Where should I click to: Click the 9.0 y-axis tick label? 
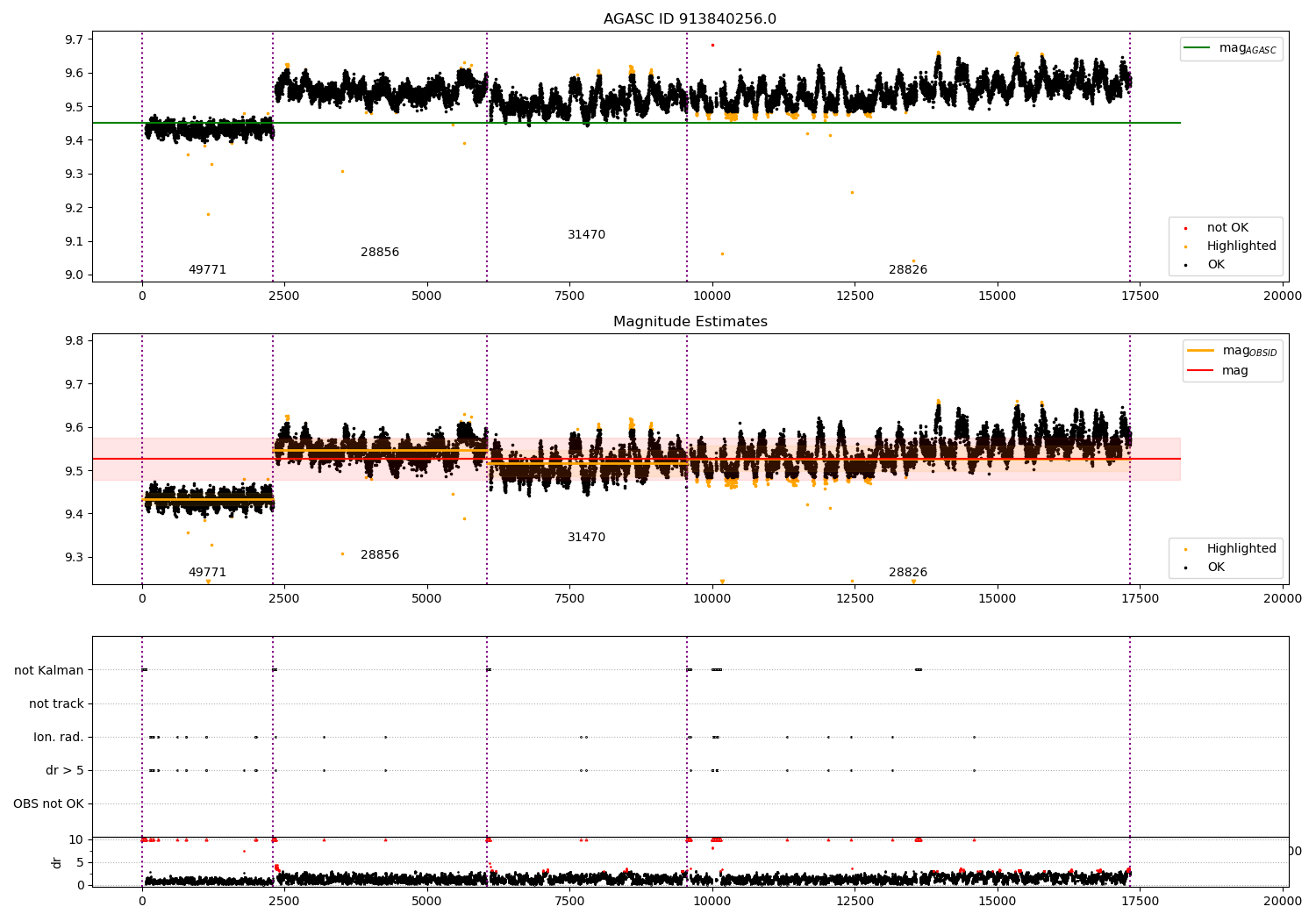click(x=75, y=275)
